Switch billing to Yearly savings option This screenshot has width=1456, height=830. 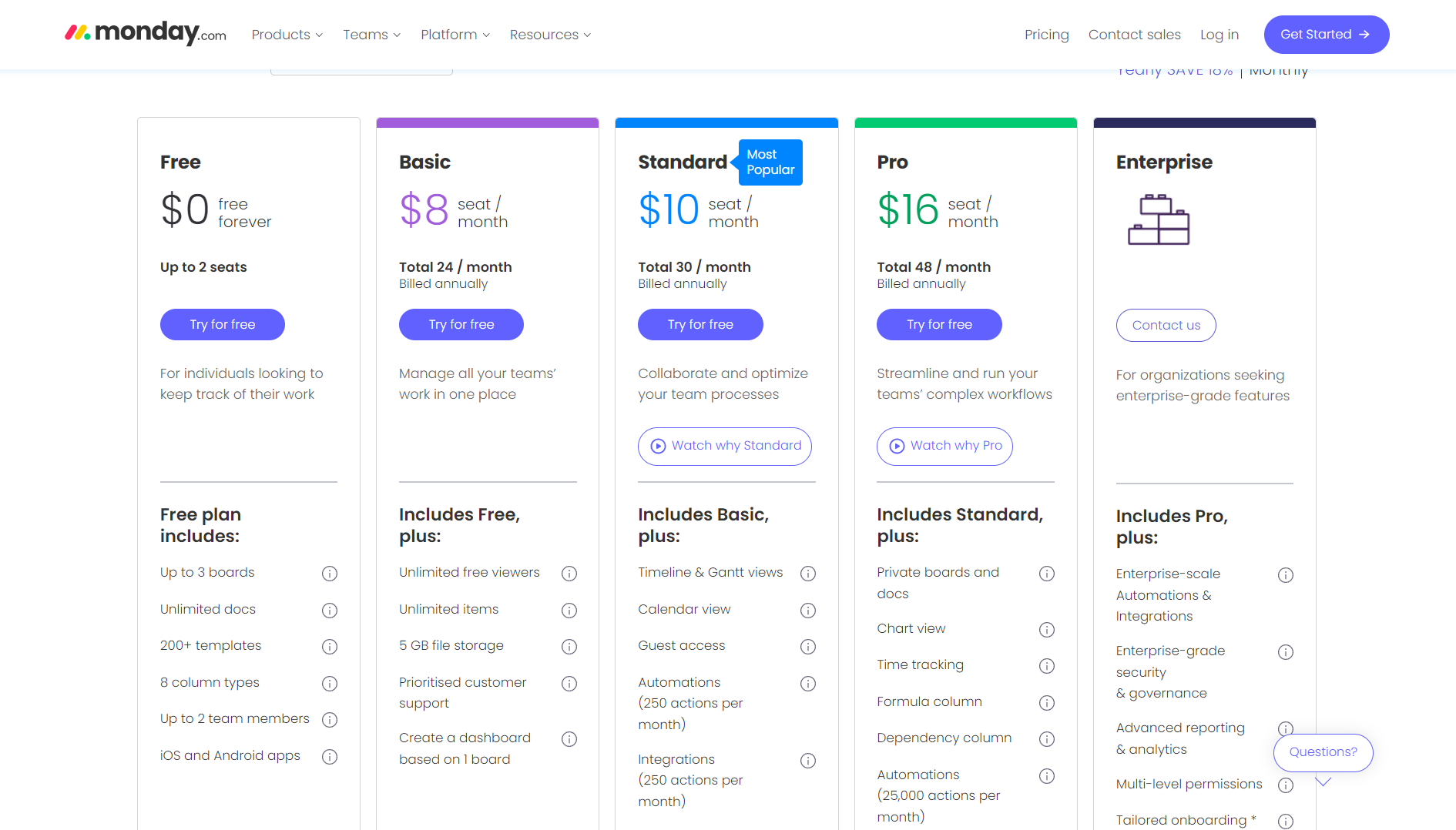coord(1174,69)
